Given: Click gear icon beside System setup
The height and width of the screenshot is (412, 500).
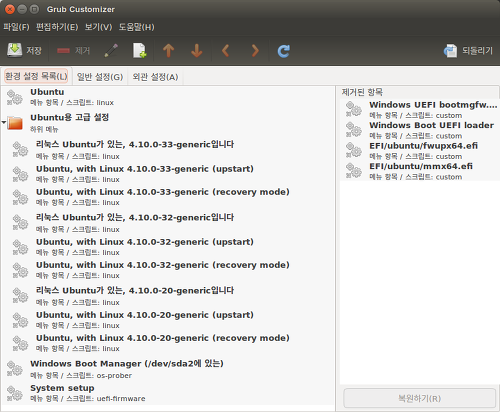Looking at the screenshot, I should click(x=15, y=393).
